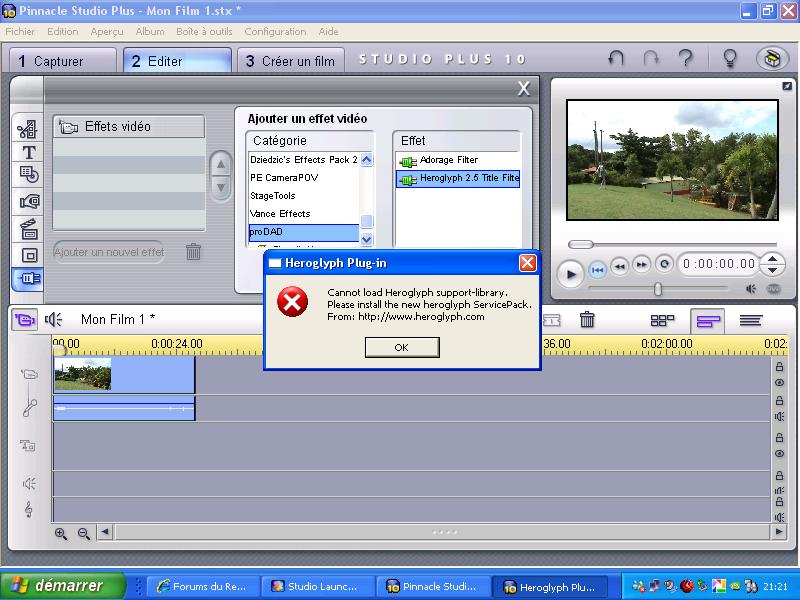Image resolution: width=800 pixels, height=600 pixels.
Task: Click the undo arrow icon
Action: [616, 59]
